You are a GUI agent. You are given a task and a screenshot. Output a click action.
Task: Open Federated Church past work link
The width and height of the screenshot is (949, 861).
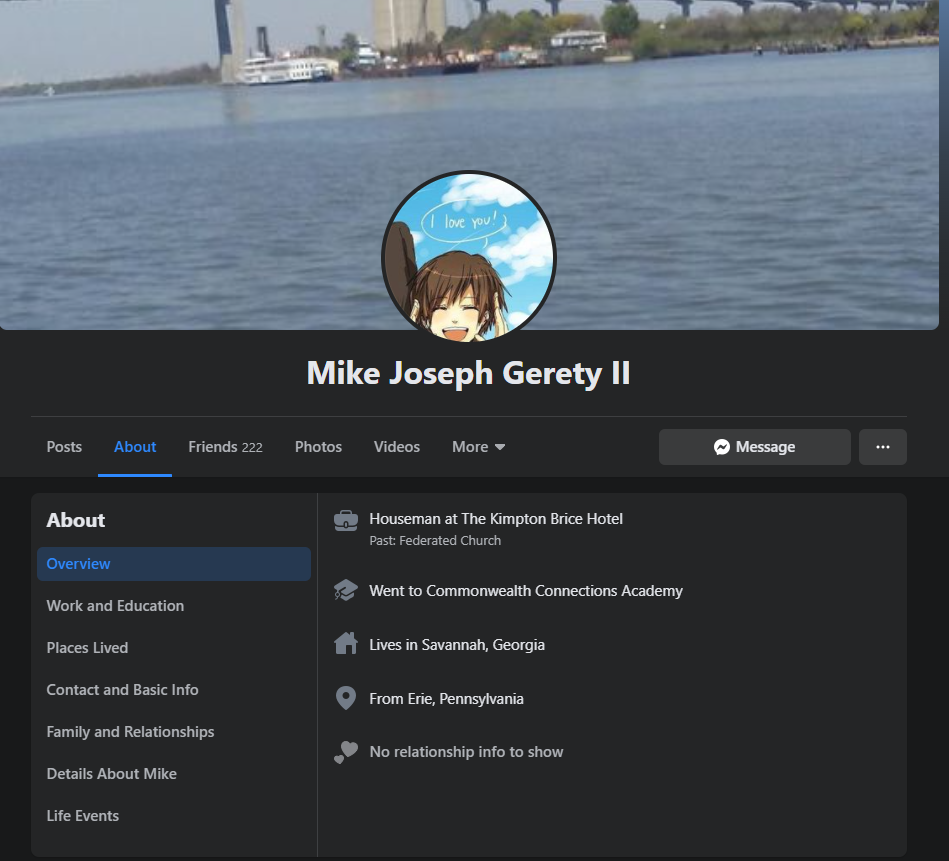pyautogui.click(x=450, y=540)
